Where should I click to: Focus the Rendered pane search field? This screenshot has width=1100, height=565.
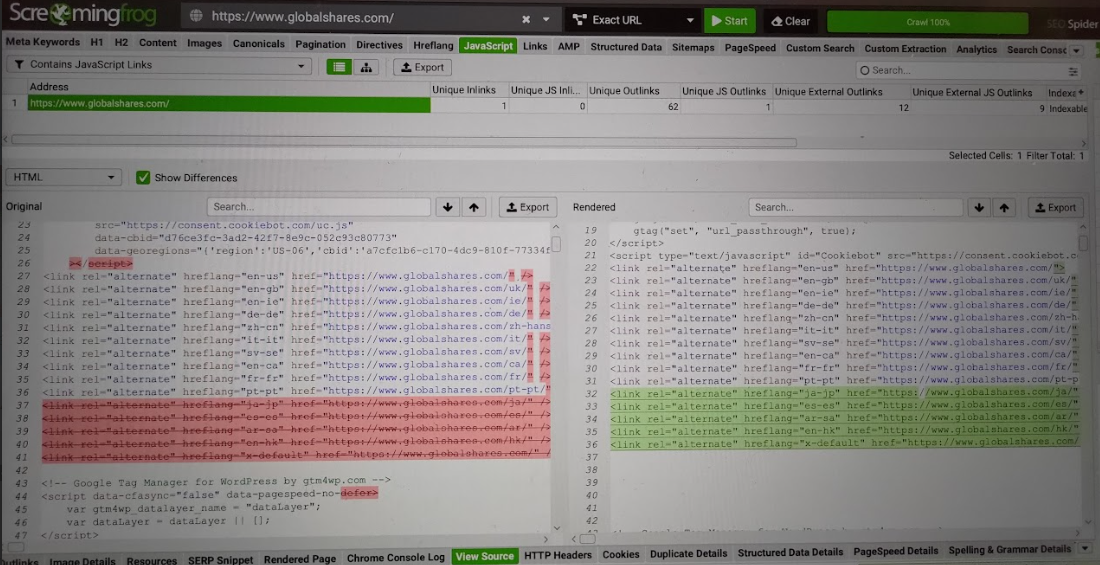[x=855, y=208]
